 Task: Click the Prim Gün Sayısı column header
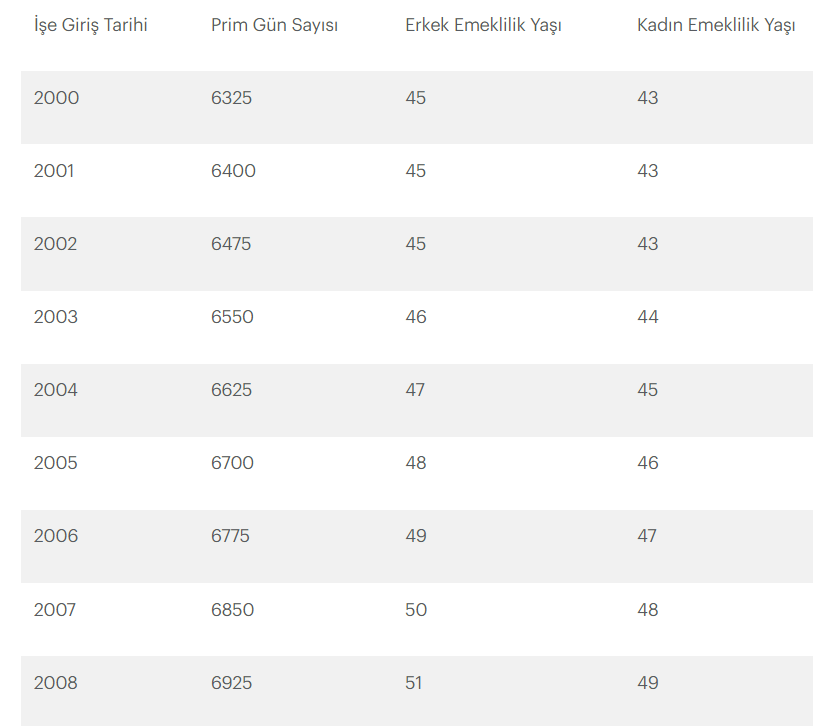point(274,25)
